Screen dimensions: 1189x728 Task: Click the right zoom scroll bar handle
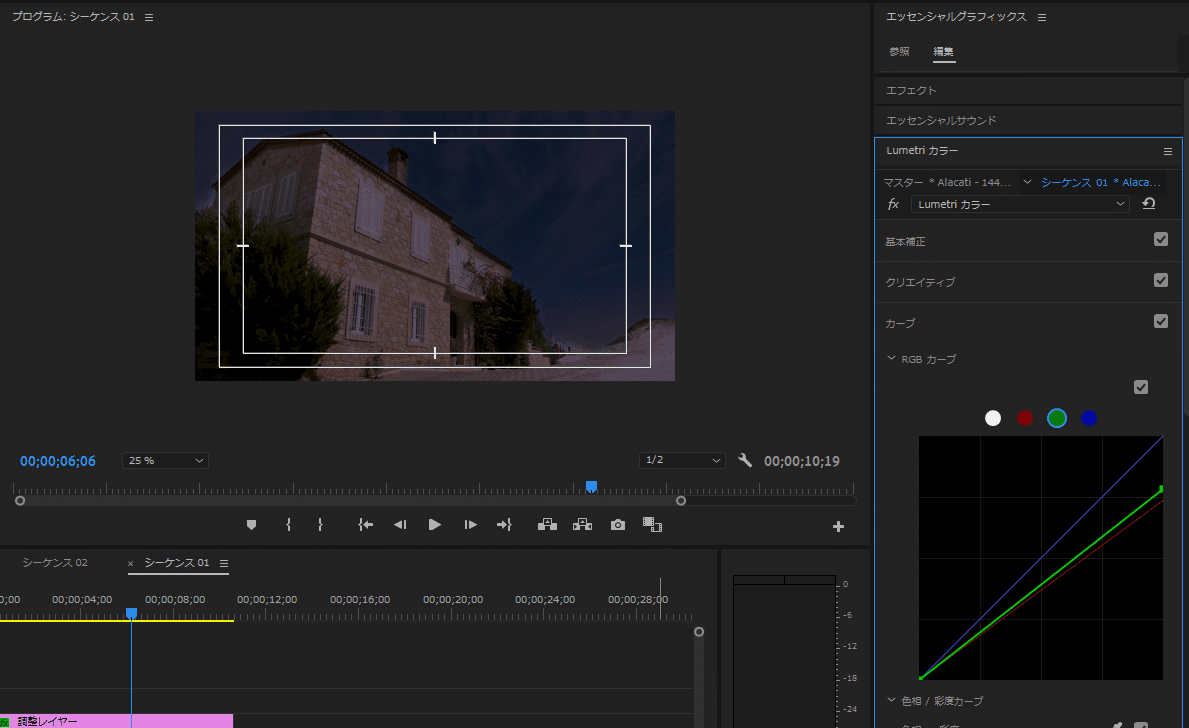681,500
